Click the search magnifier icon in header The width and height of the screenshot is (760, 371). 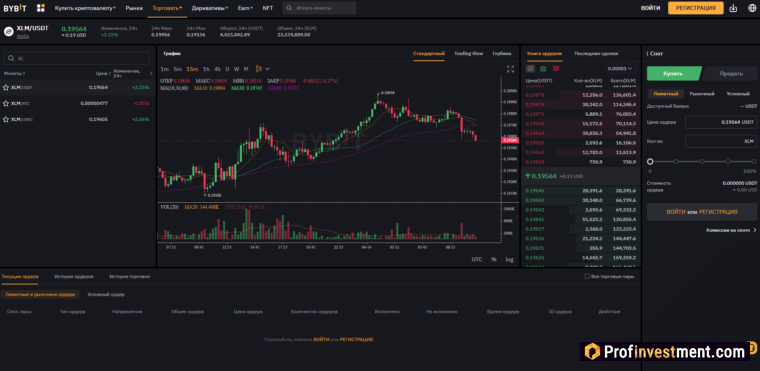[x=289, y=8]
